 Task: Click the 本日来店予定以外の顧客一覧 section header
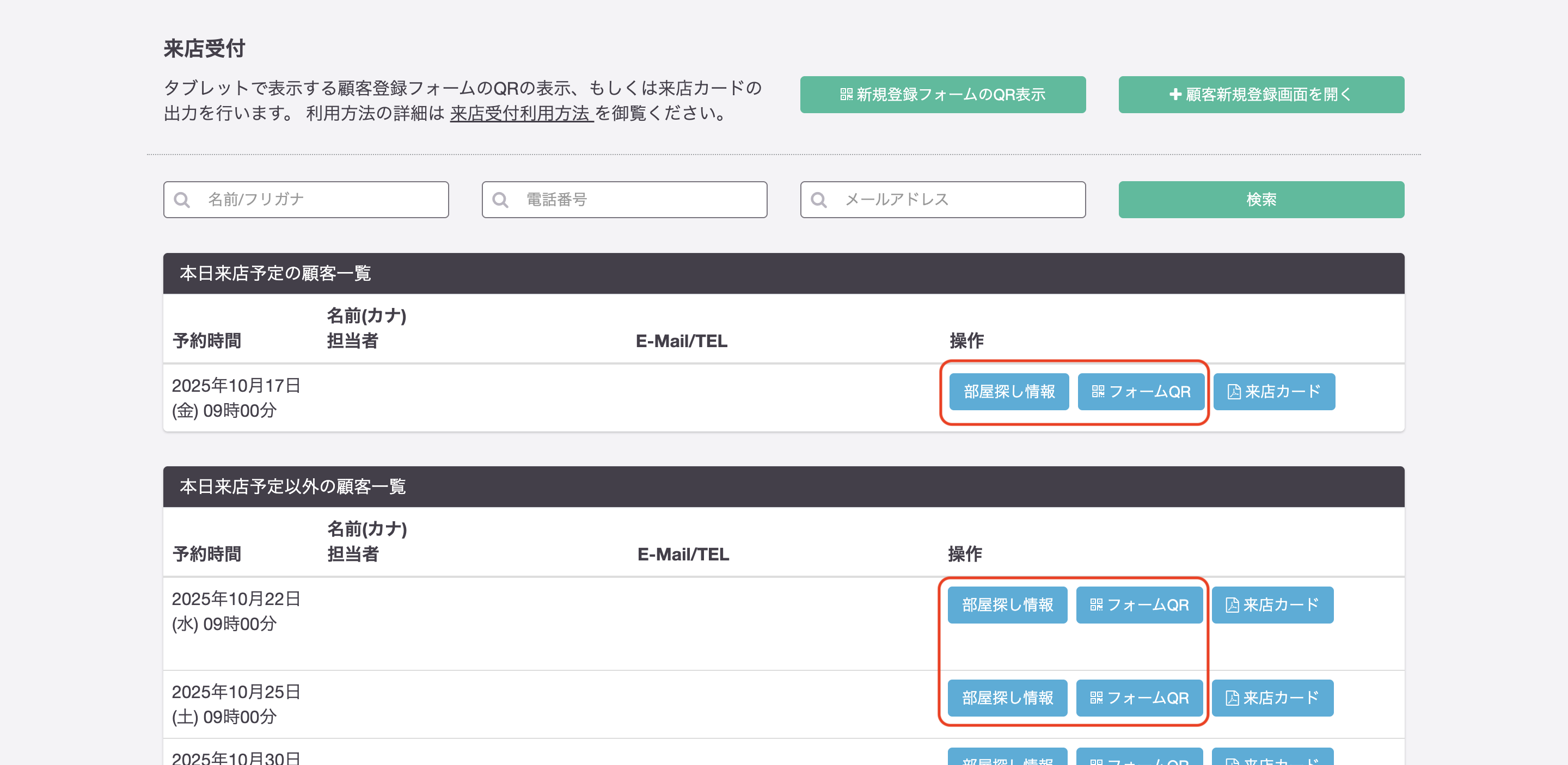click(784, 487)
